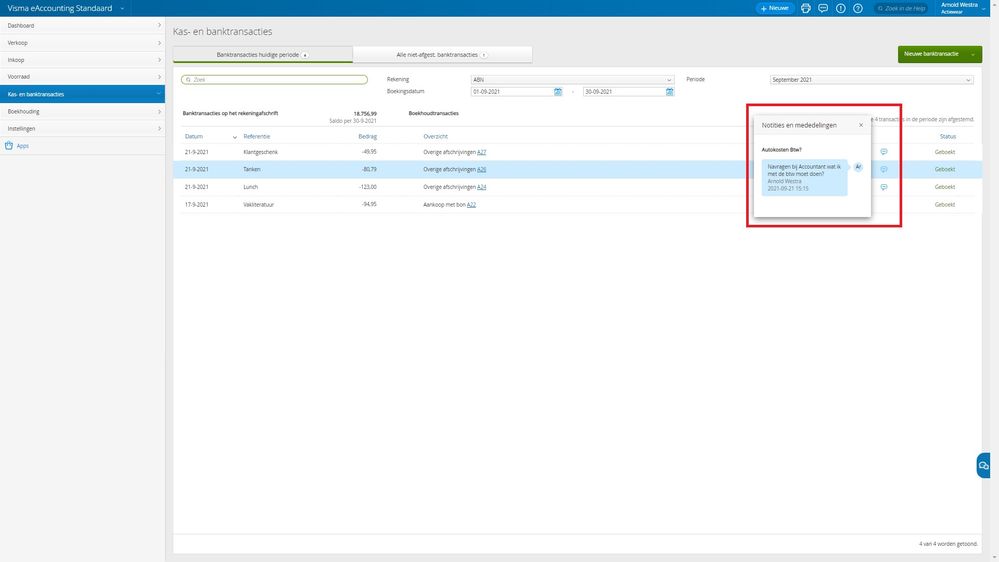Viewport: 999px width, 562px height.
Task: Click the Apps basket icon in sidebar
Action: pos(9,146)
